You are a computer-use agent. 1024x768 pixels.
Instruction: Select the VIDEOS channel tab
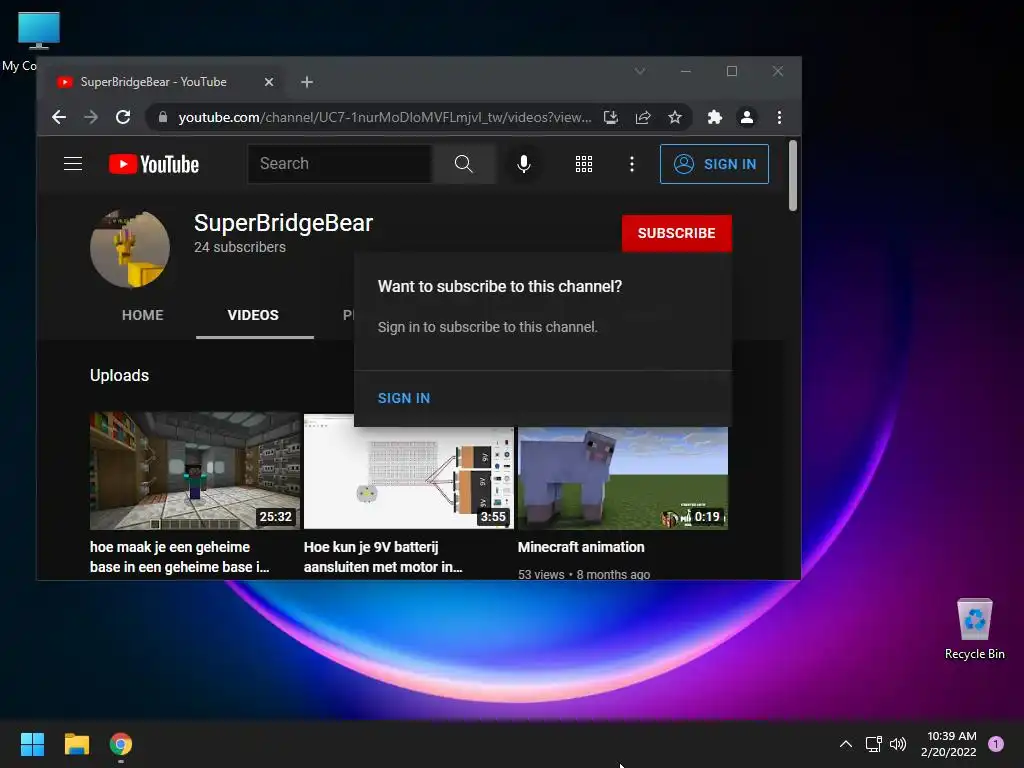tap(253, 315)
